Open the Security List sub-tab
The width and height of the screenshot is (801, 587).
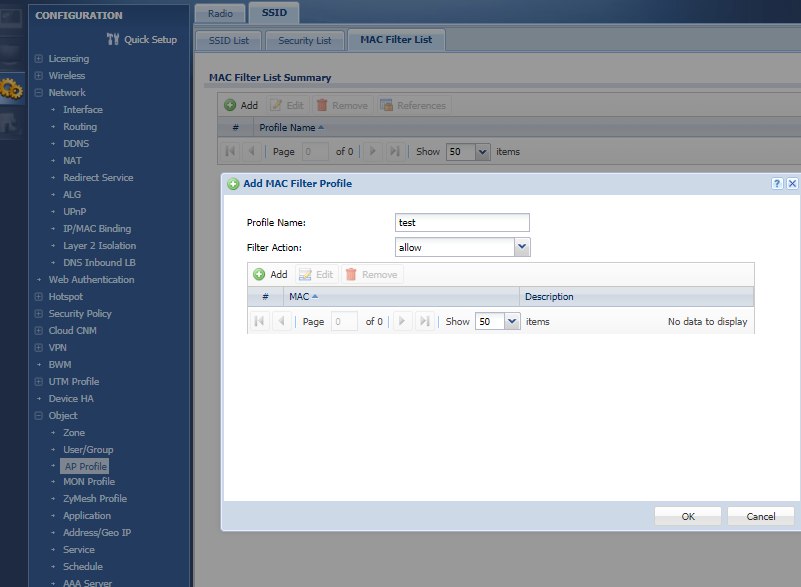304,40
